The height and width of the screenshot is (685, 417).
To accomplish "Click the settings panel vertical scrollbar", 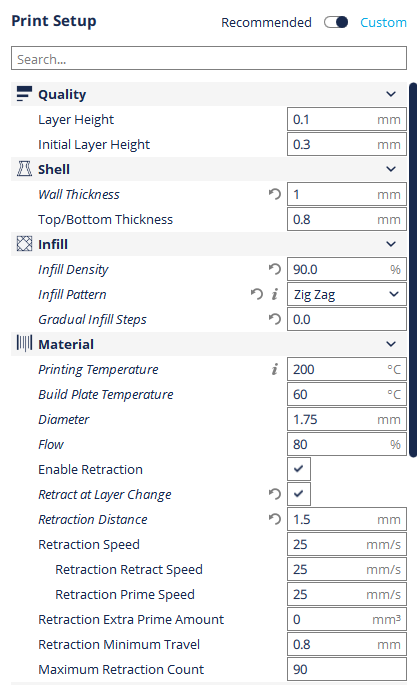I will pyautogui.click(x=413, y=270).
